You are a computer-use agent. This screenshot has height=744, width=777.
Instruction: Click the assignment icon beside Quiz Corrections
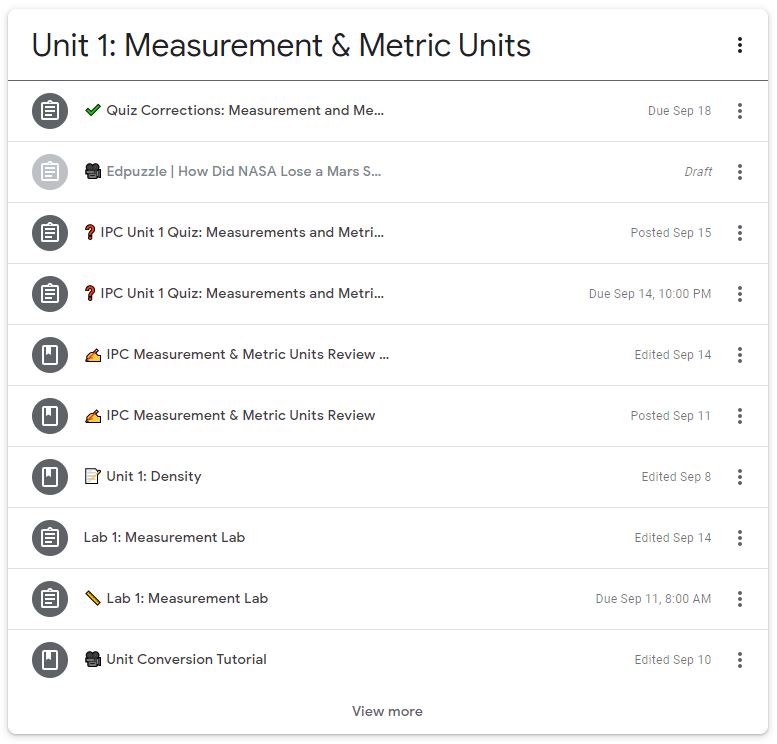(x=50, y=111)
